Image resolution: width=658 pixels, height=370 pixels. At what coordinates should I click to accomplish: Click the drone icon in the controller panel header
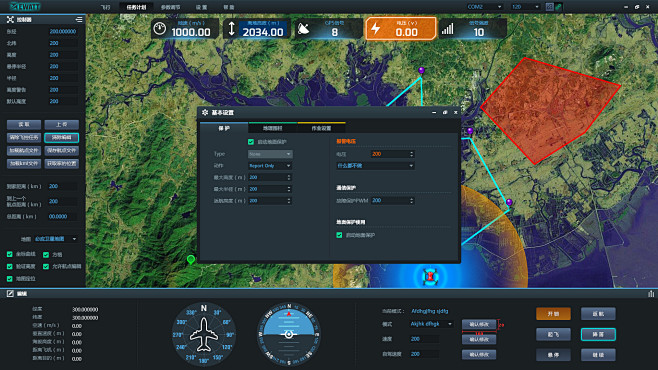(x=10, y=19)
